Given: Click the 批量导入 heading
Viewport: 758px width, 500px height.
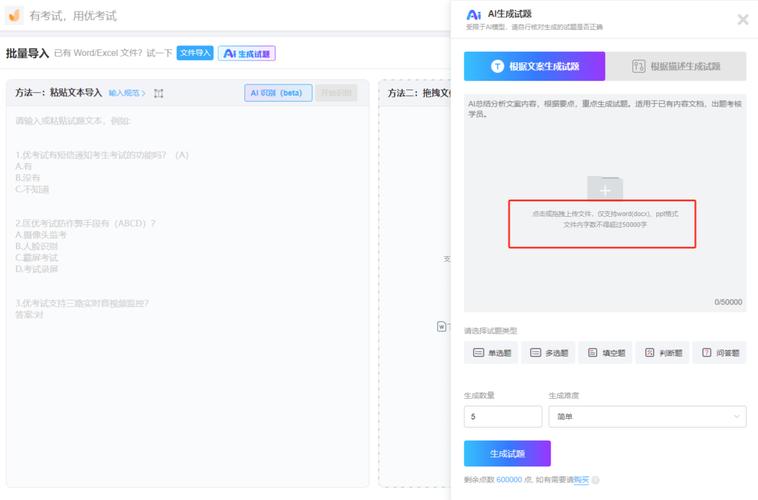Looking at the screenshot, I should pos(27,53).
